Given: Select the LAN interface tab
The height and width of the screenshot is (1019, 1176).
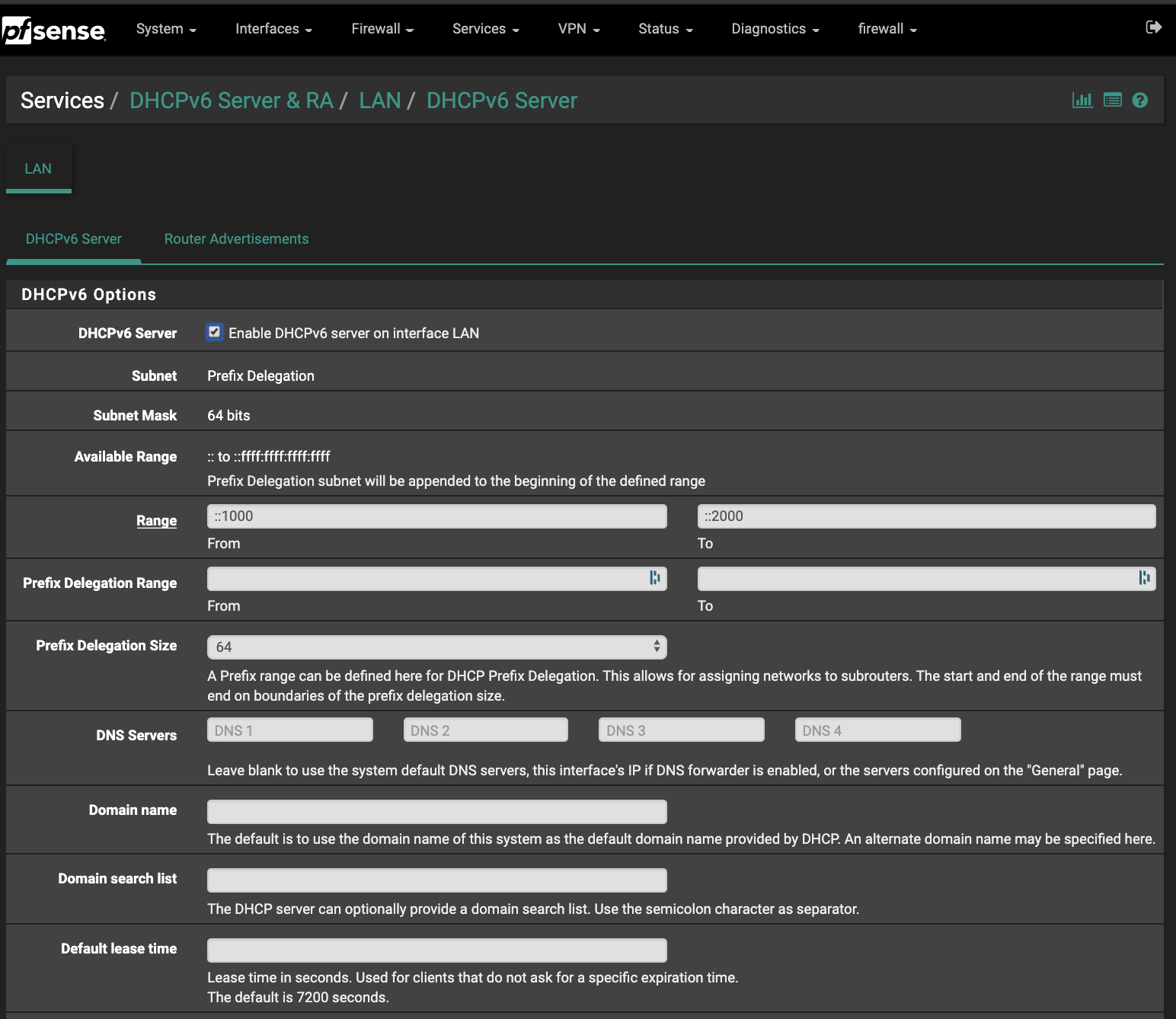Looking at the screenshot, I should (38, 169).
